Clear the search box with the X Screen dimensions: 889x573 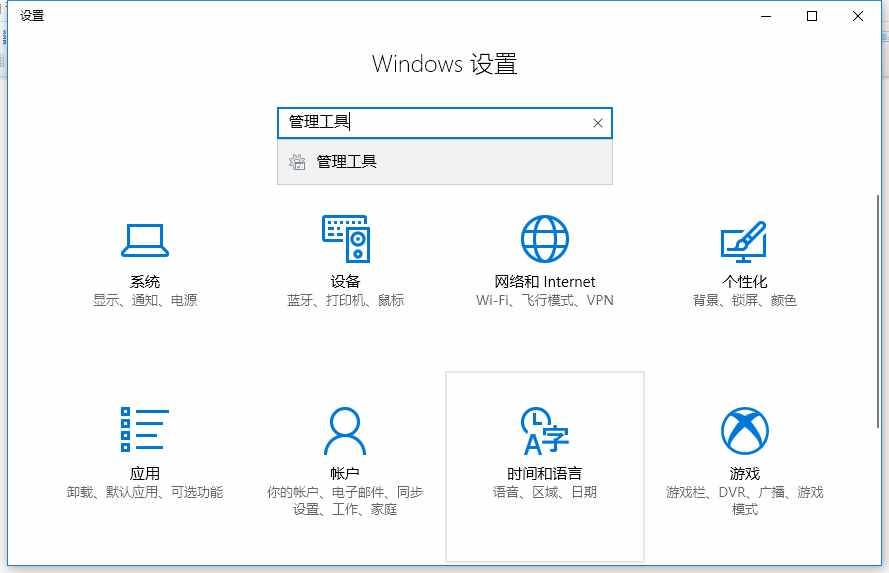(598, 123)
